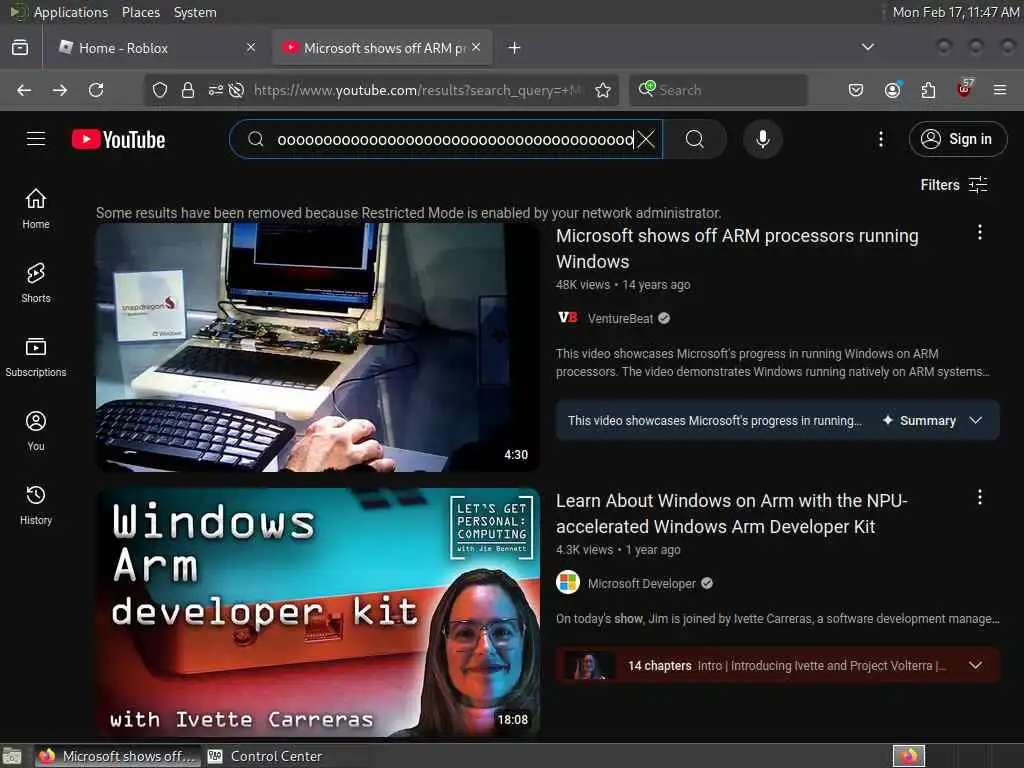Open the search Filters panel
Screen dimensions: 1024x768
(953, 185)
